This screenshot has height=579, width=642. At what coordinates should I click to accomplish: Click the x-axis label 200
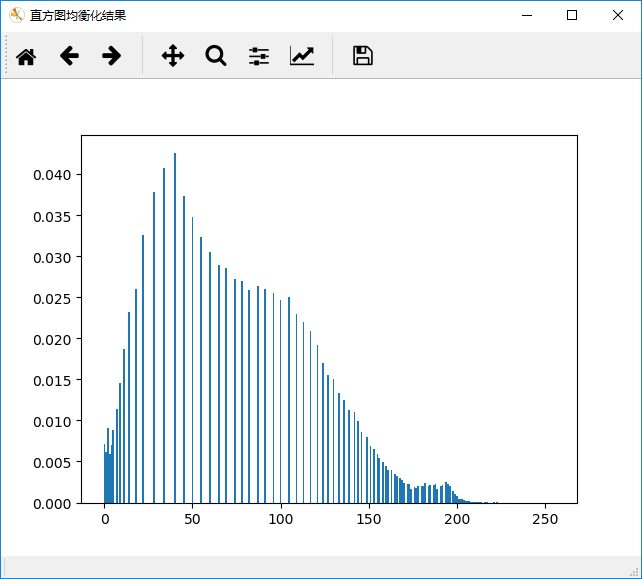(x=457, y=519)
